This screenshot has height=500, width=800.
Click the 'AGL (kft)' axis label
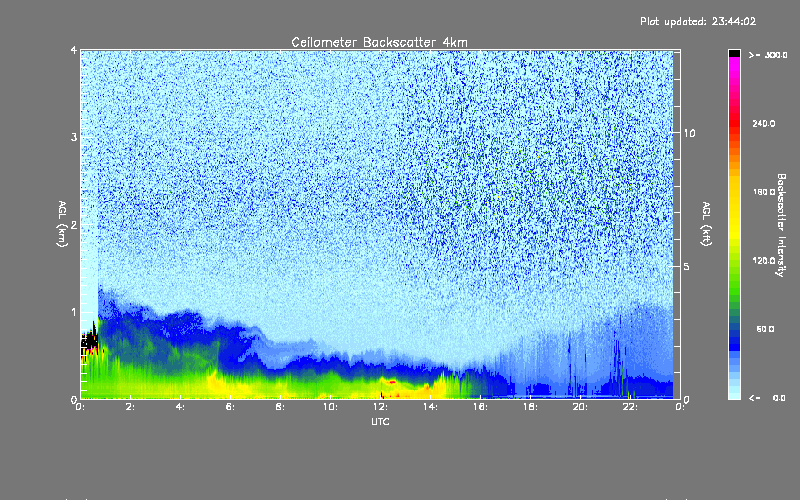point(707,224)
